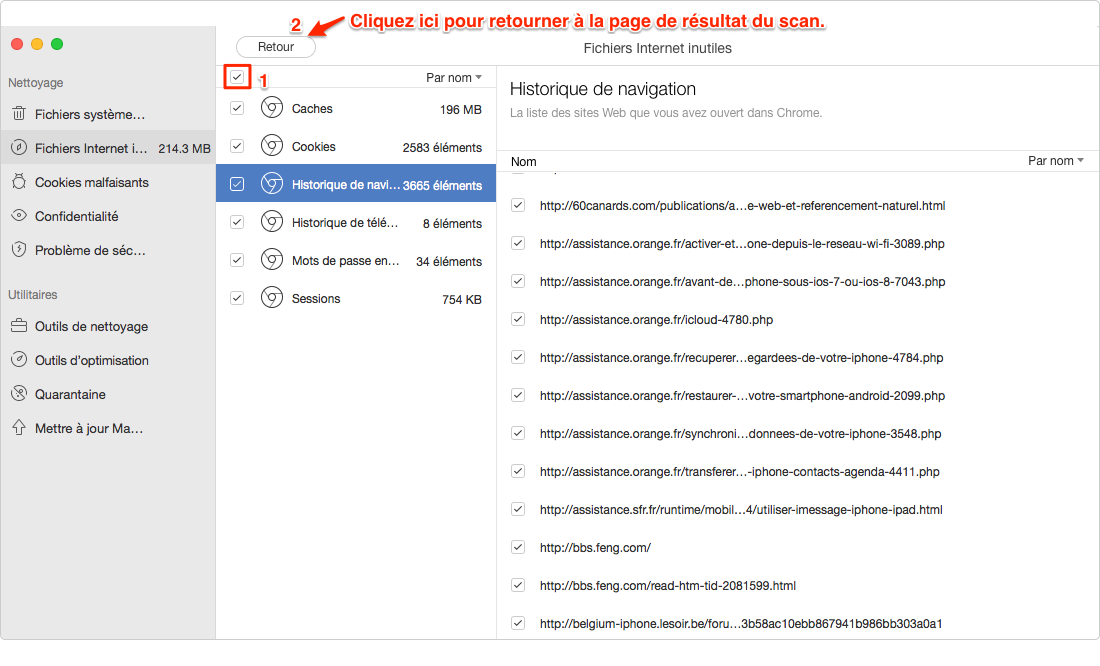Image resolution: width=1100 pixels, height=666 pixels.
Task: Uncheck the Historique de téléchargement checkbox
Action: [x=237, y=222]
